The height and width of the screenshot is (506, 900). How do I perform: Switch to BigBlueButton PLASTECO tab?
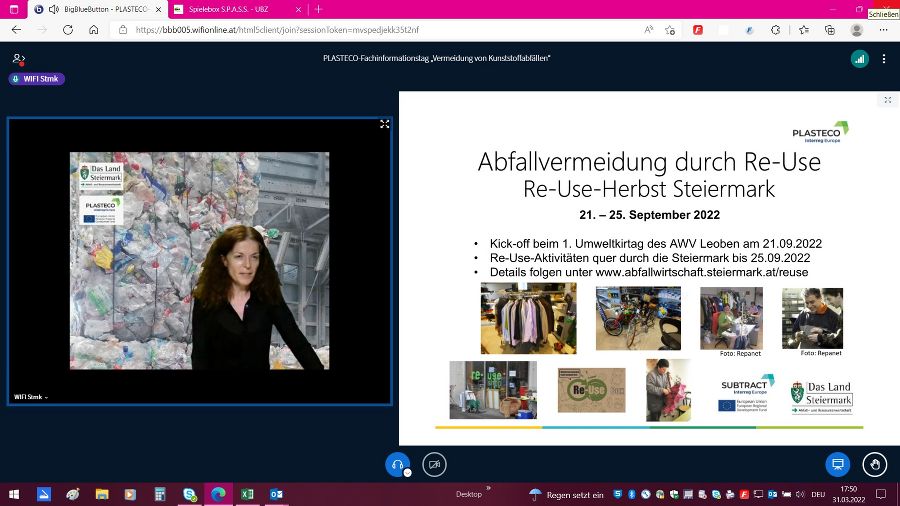pyautogui.click(x=98, y=9)
